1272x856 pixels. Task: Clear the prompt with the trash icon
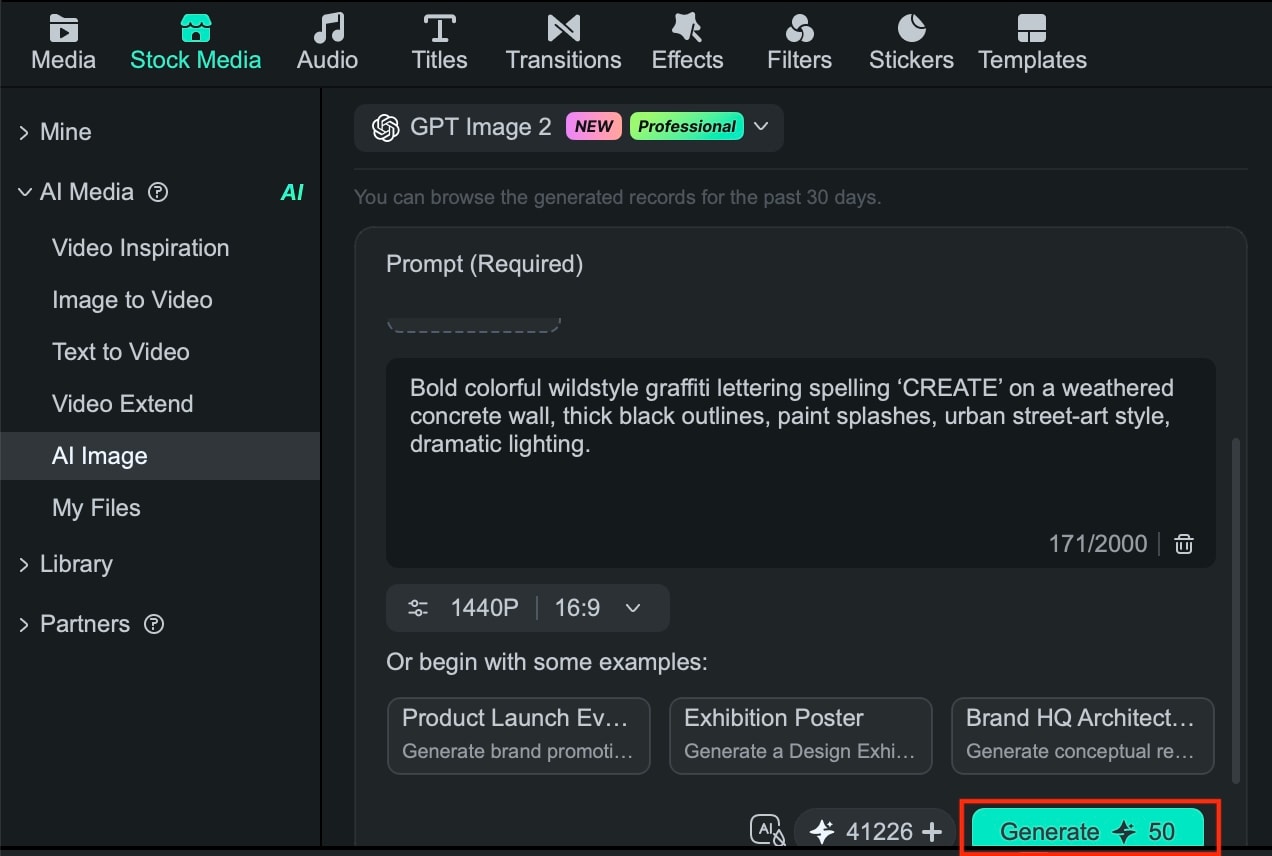tap(1184, 544)
